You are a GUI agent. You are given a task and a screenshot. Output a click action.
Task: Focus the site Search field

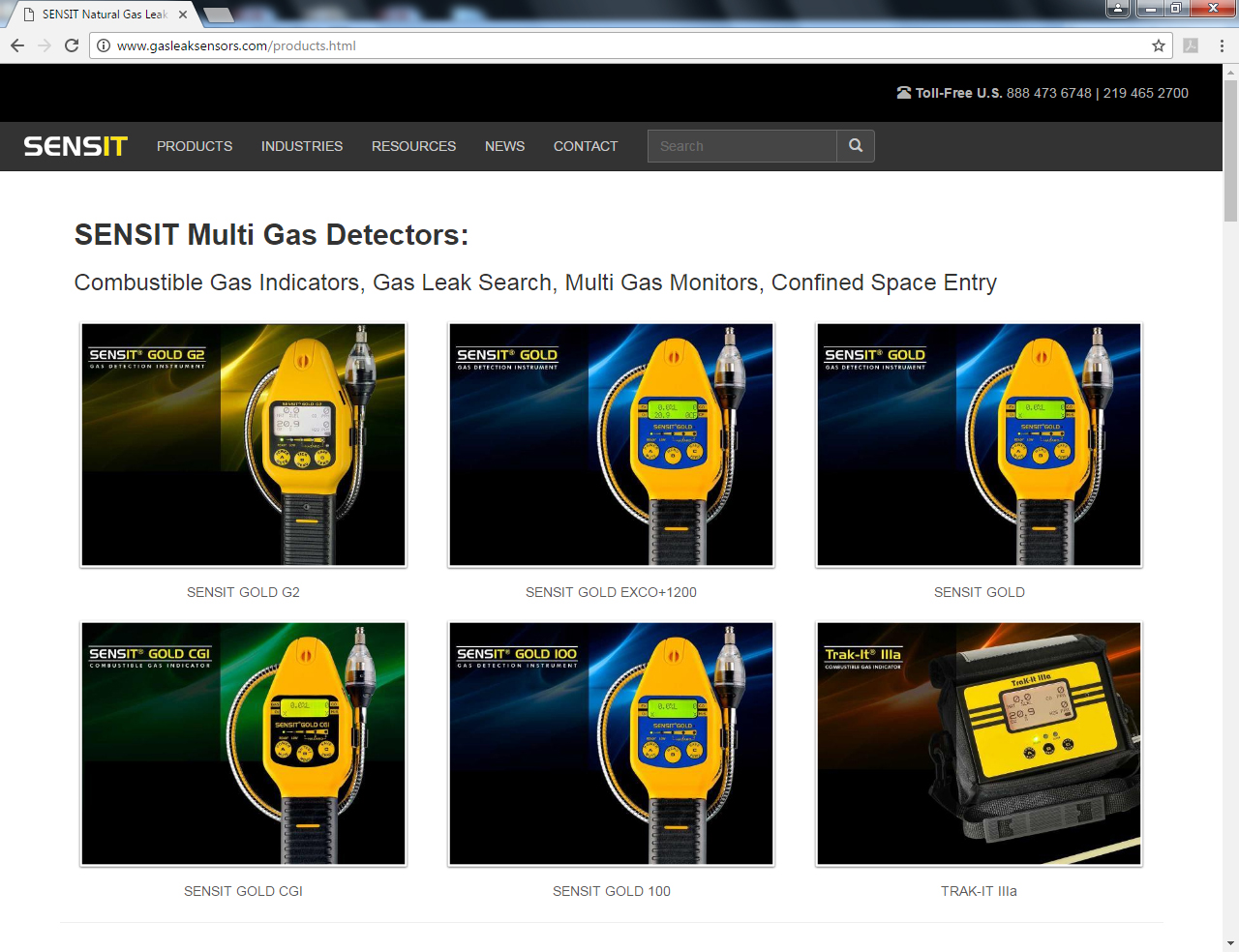pos(741,146)
